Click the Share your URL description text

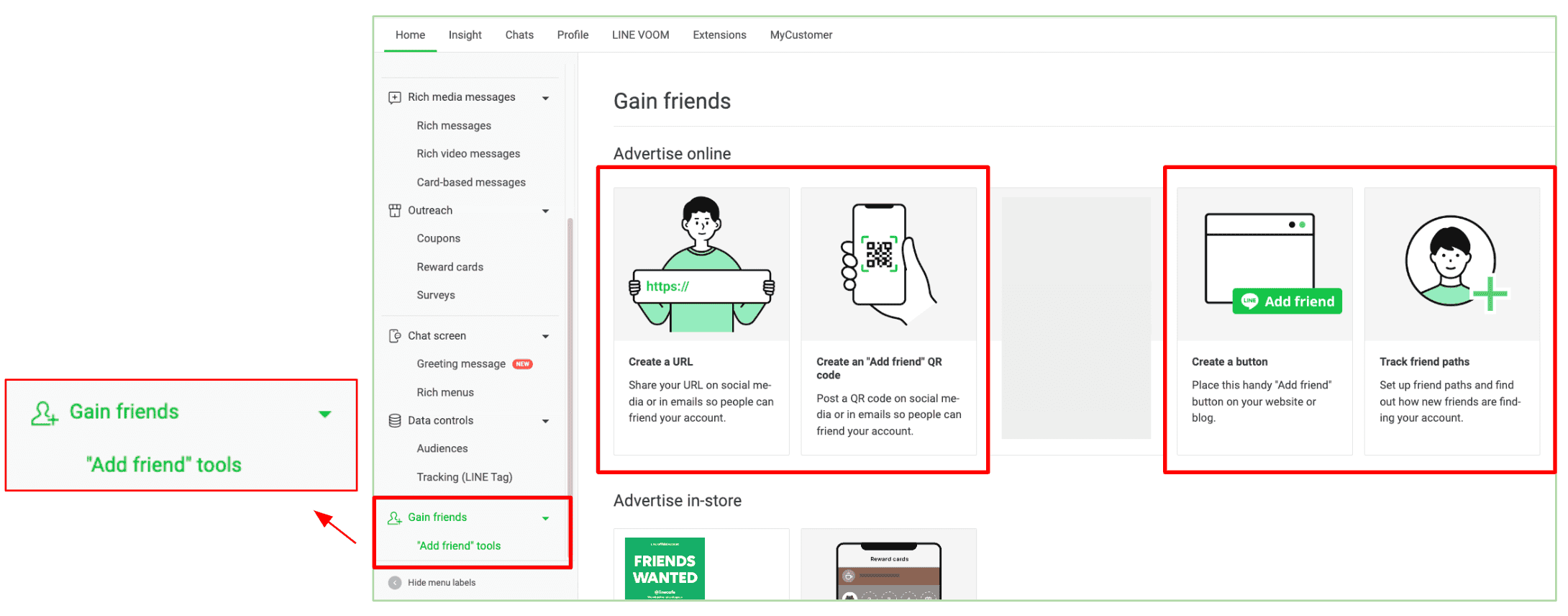pyautogui.click(x=701, y=402)
